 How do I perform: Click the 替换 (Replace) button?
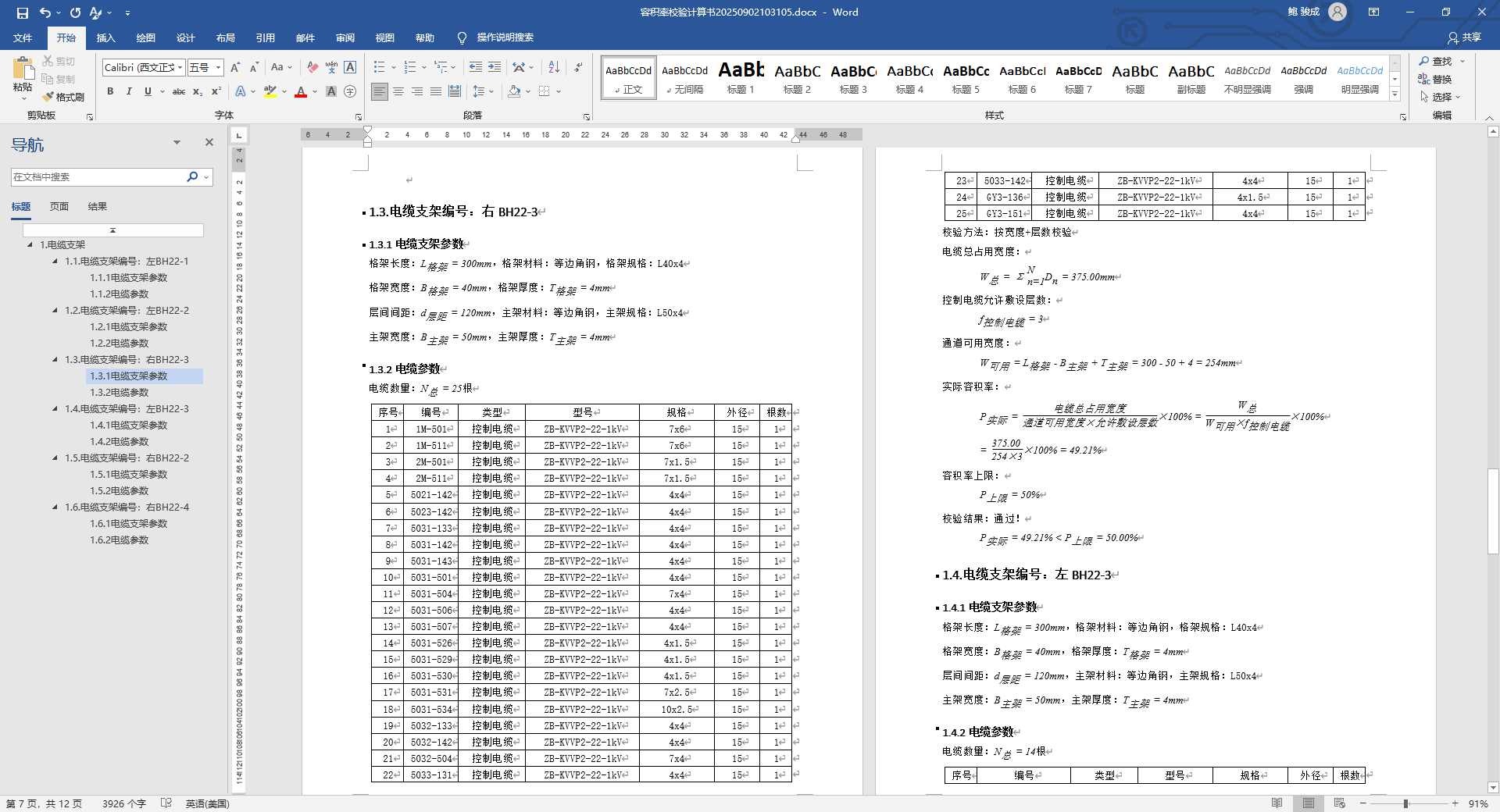click(x=1435, y=79)
